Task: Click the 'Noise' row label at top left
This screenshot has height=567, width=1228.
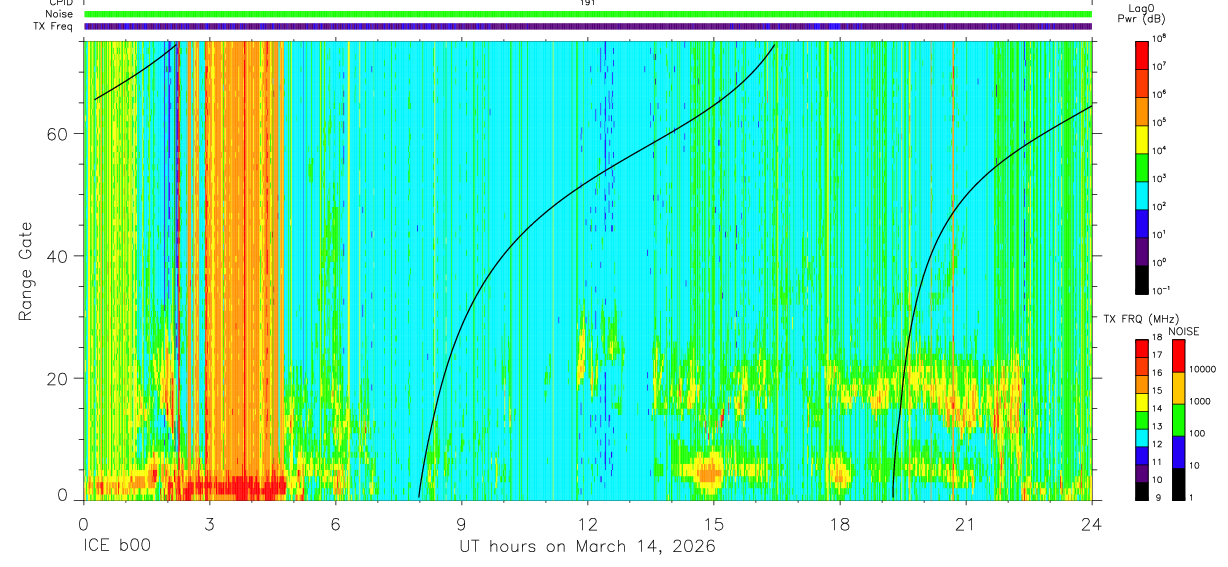Action: pyautogui.click(x=59, y=14)
